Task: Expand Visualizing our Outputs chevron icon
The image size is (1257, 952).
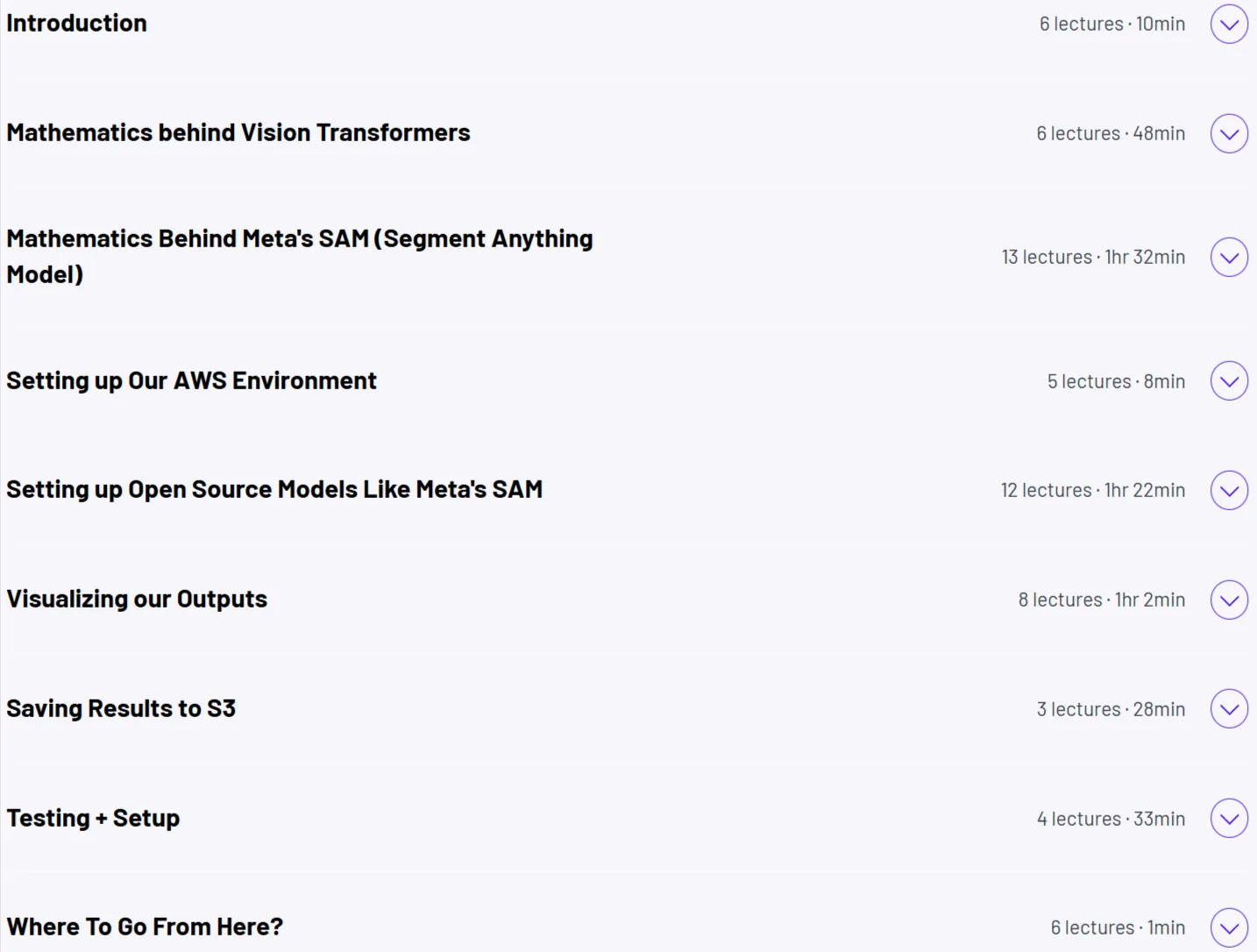Action: (1229, 600)
